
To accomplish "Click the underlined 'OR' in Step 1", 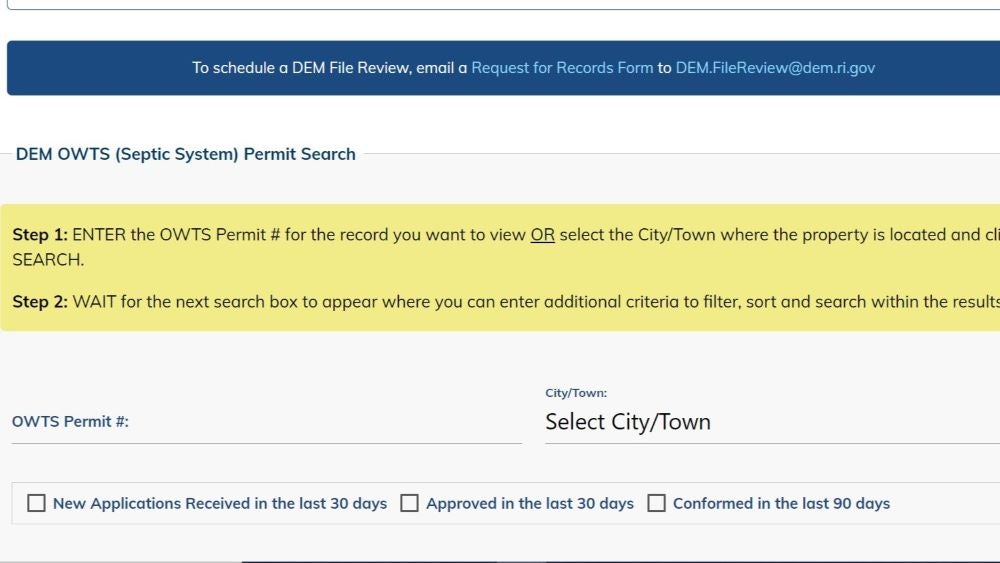I will pyautogui.click(x=542, y=235).
